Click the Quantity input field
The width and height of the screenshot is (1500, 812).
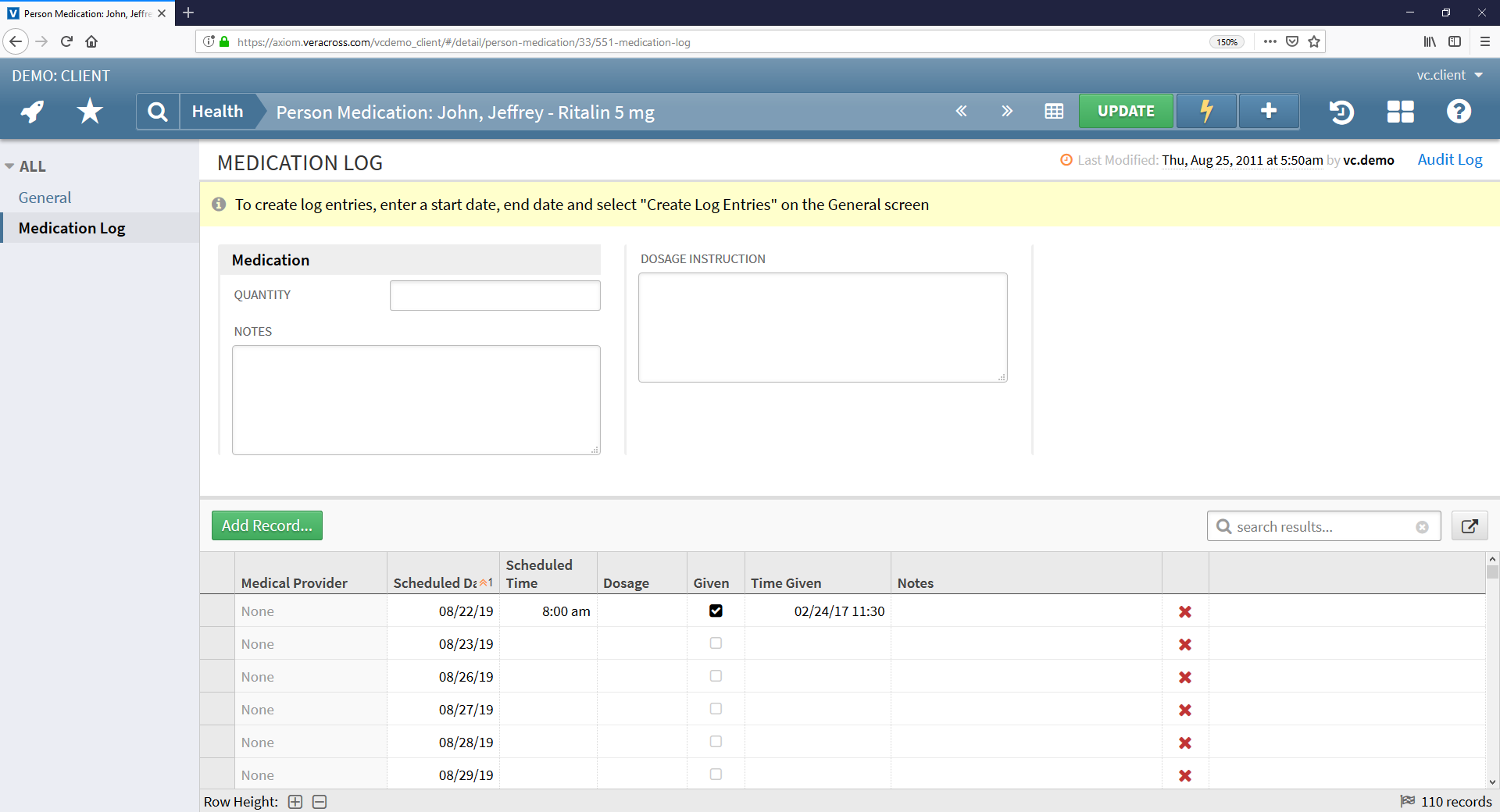[495, 295]
